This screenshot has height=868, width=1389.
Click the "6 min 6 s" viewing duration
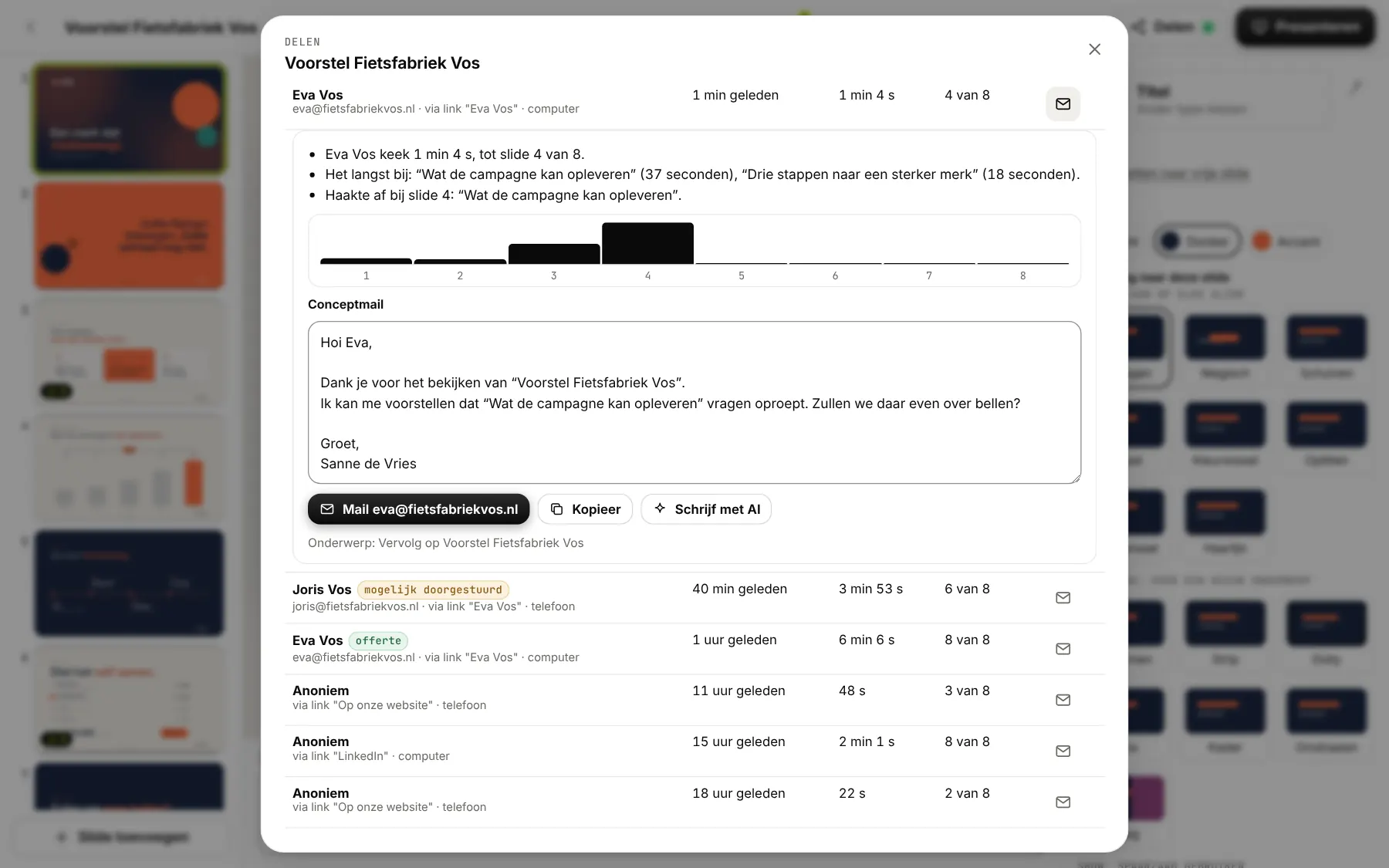[867, 640]
